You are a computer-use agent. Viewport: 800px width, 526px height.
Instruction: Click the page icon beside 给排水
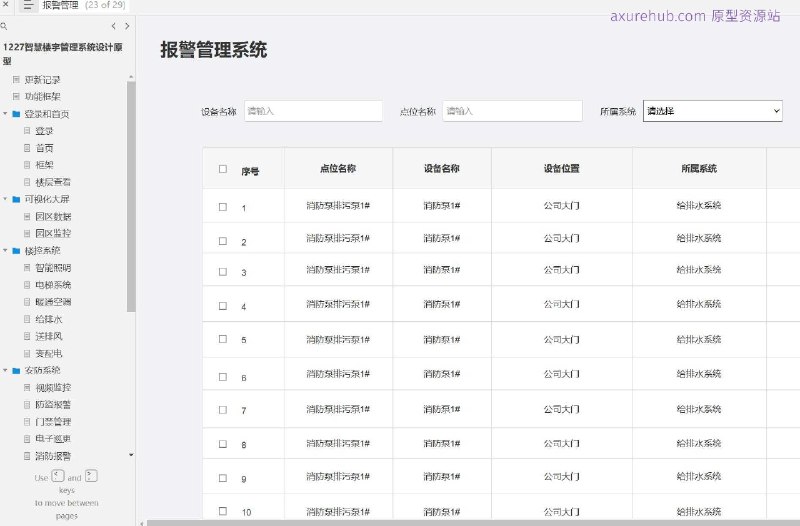click(x=27, y=319)
